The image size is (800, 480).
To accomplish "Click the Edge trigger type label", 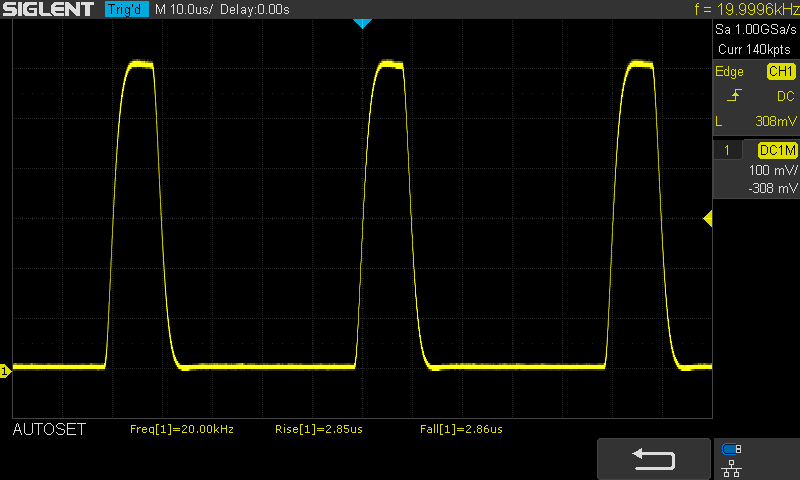I will click(x=729, y=71).
